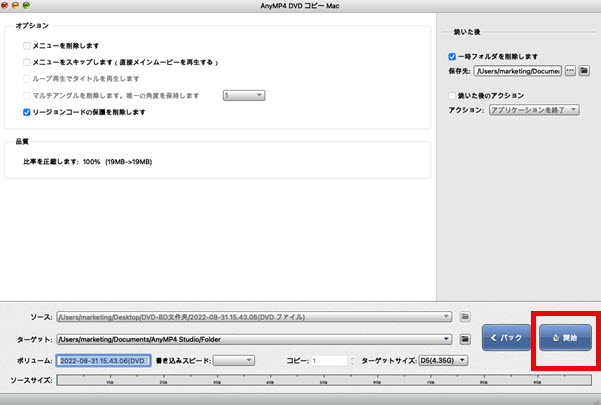Screen dimensions: 601x405
Task: Enable 'メニューを削除します' checkbox
Action: [26, 46]
